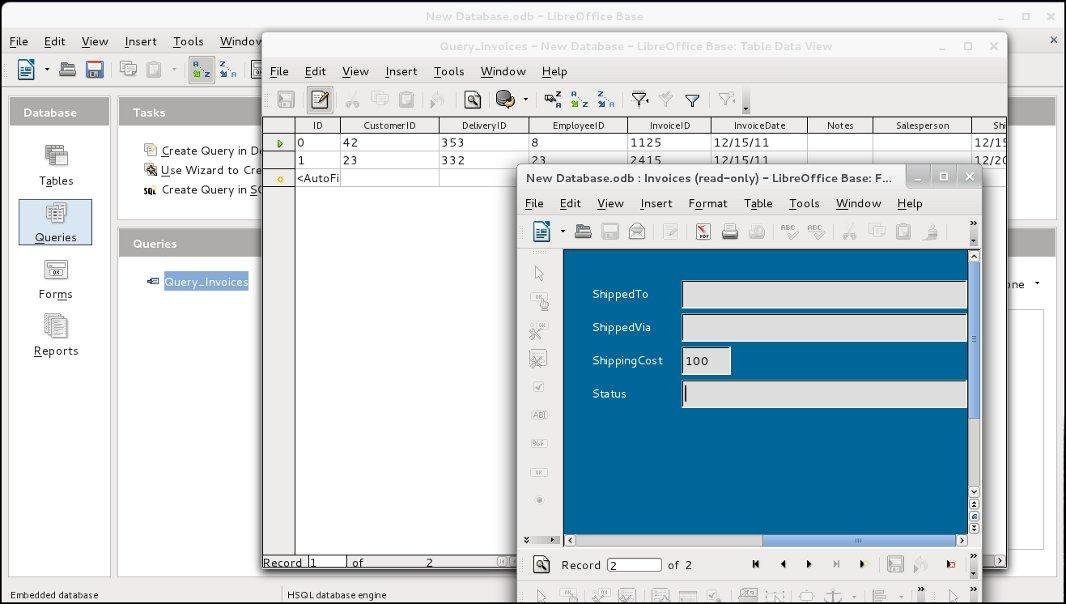The width and height of the screenshot is (1066, 604).
Task: Open the File menu of the main Base window
Action: pos(18,41)
